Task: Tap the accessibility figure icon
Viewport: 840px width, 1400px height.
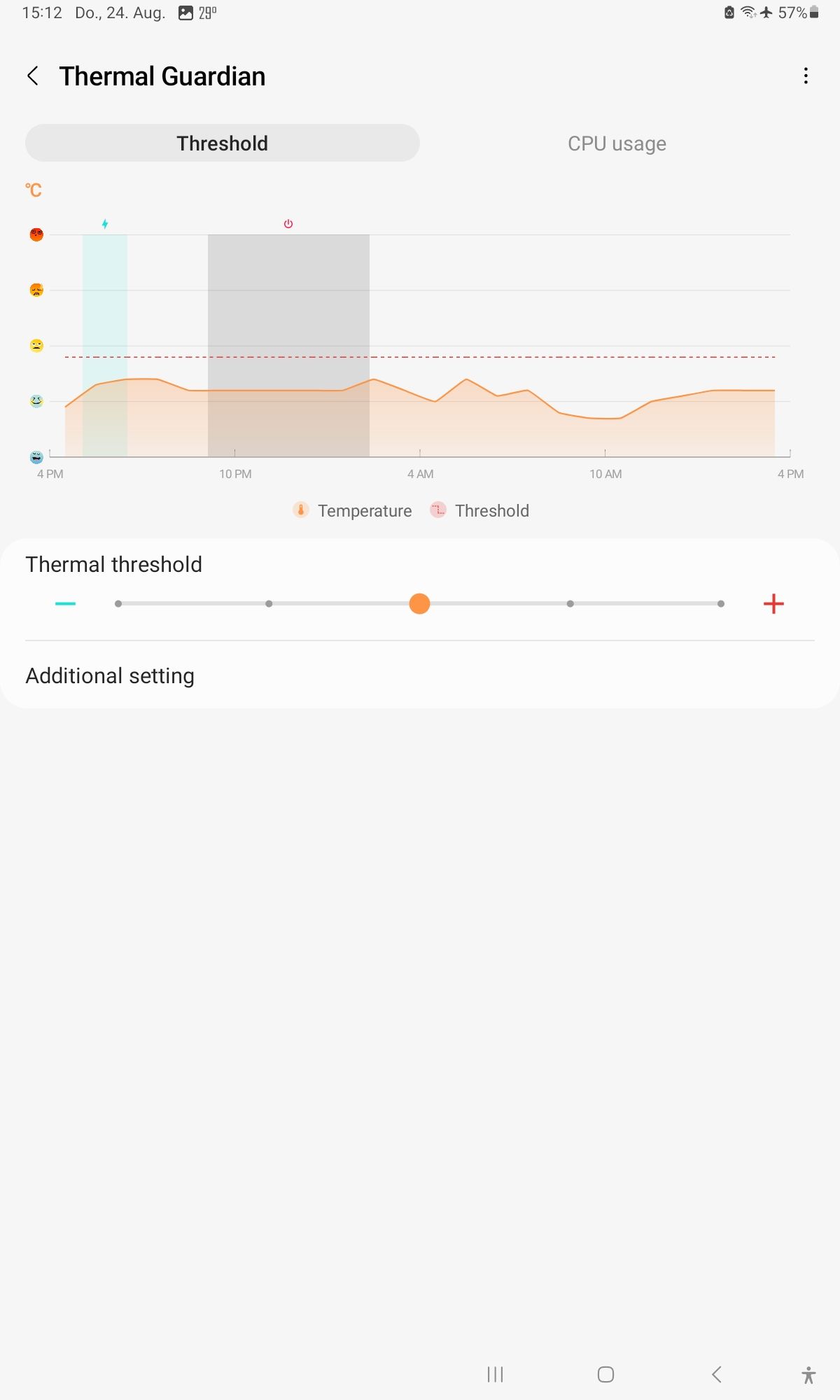Action: pos(808,1375)
